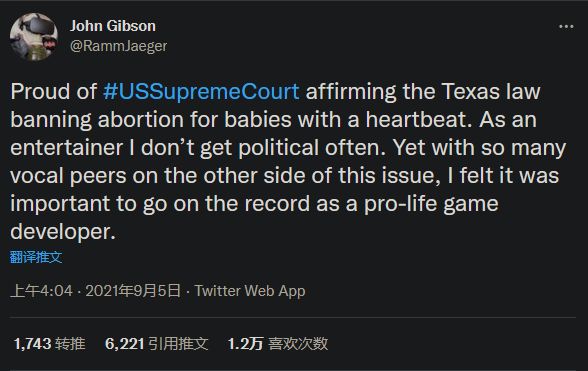Click 翻译推文 to translate the tweet
This screenshot has height=371, width=588.
36,257
